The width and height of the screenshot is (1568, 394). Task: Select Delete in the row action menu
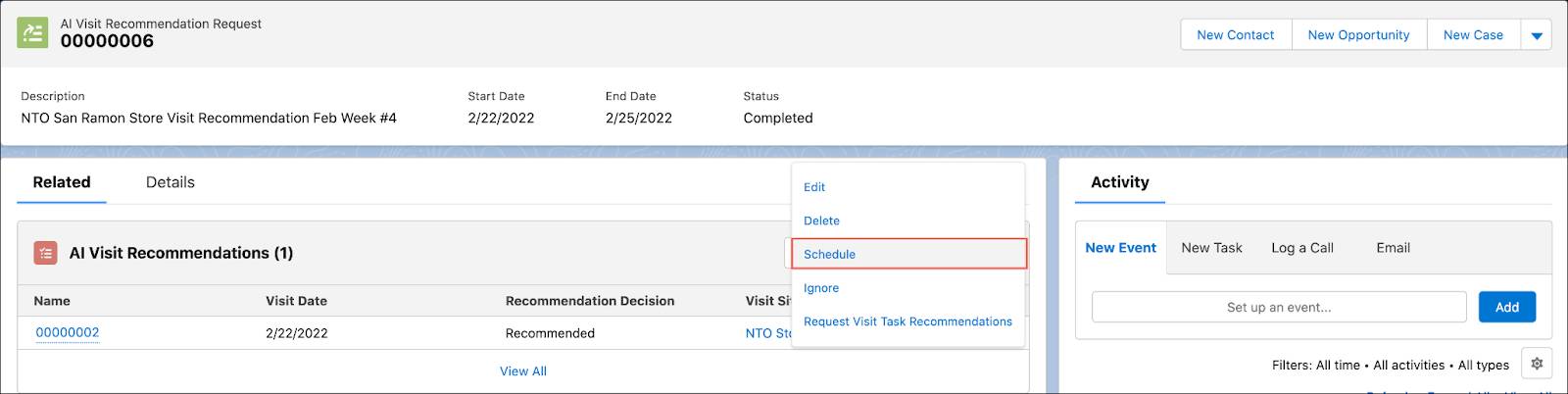[x=821, y=221]
